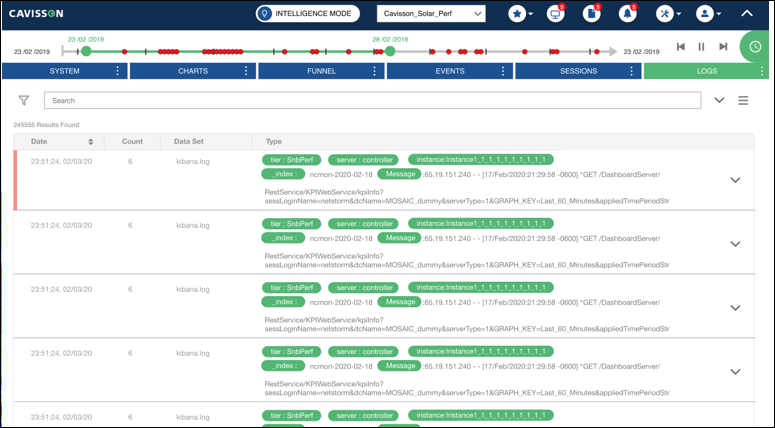Open EVENTS tab three-dot menu
Screen dimensions: 775x428
(x=503, y=71)
